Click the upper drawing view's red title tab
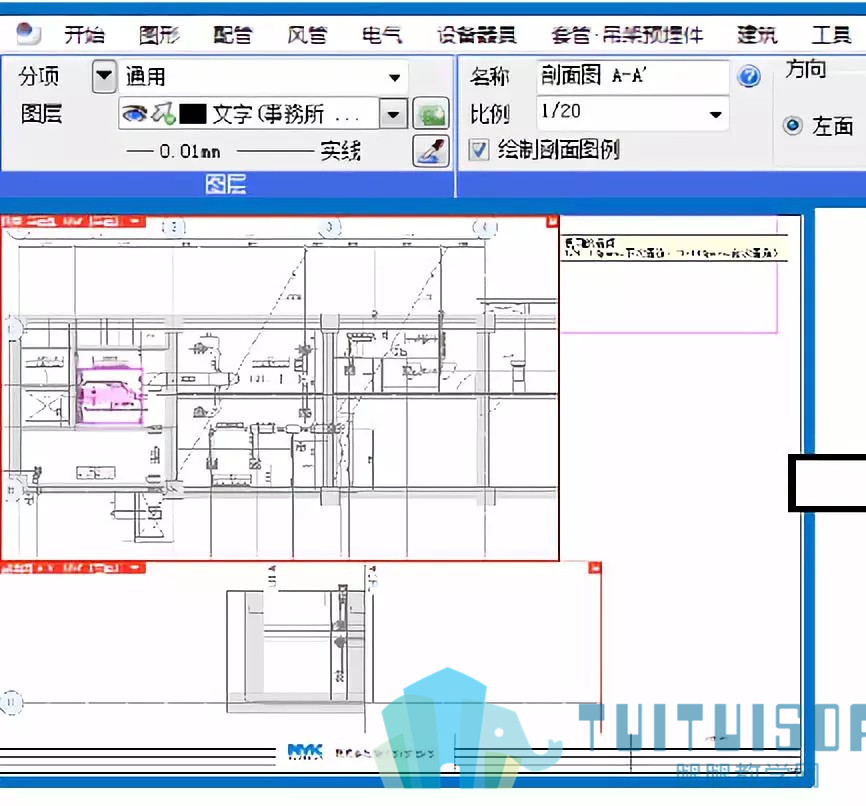 tap(73, 222)
